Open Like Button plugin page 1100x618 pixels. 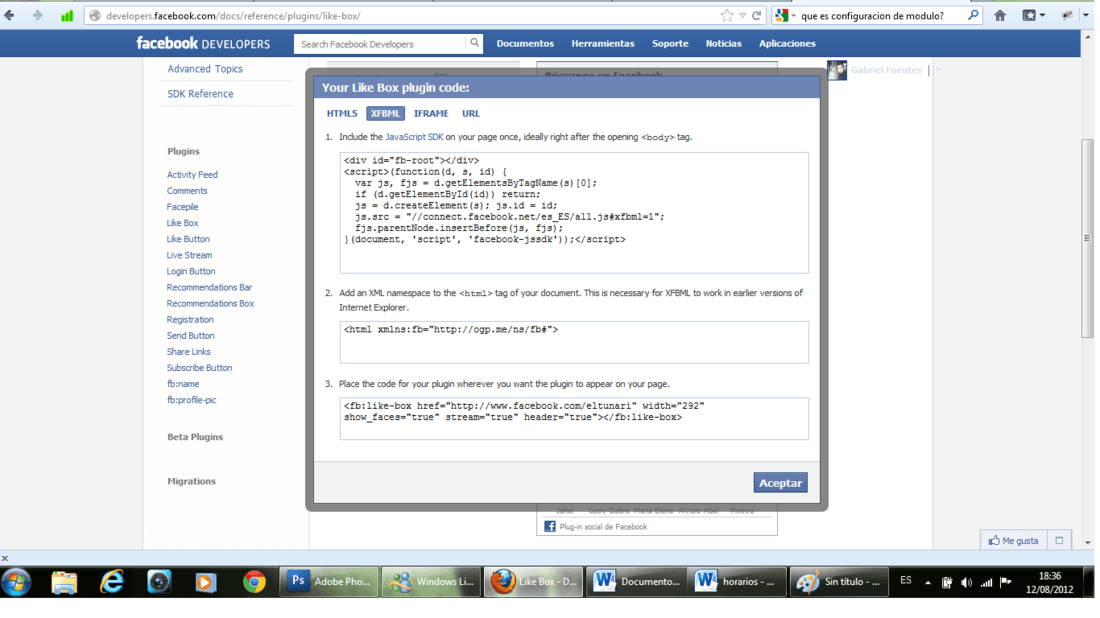point(188,239)
